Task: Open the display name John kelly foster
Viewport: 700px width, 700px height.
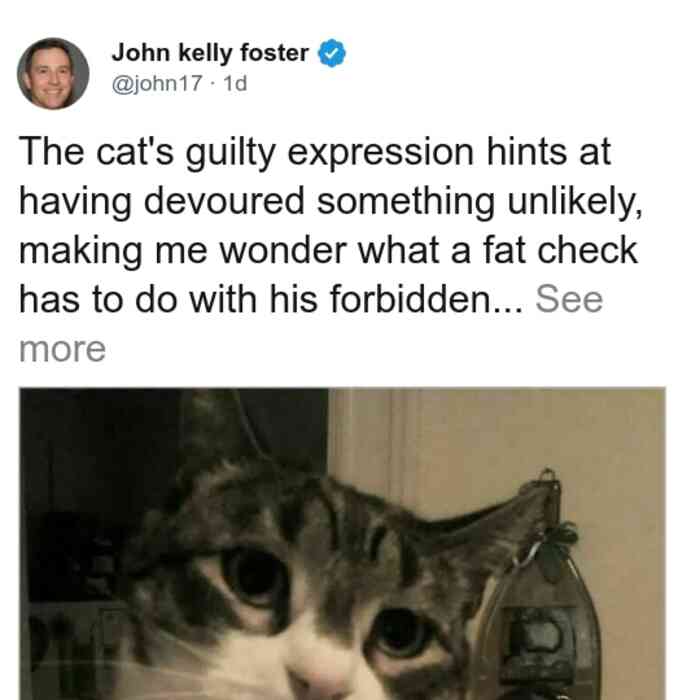Action: 210,53
